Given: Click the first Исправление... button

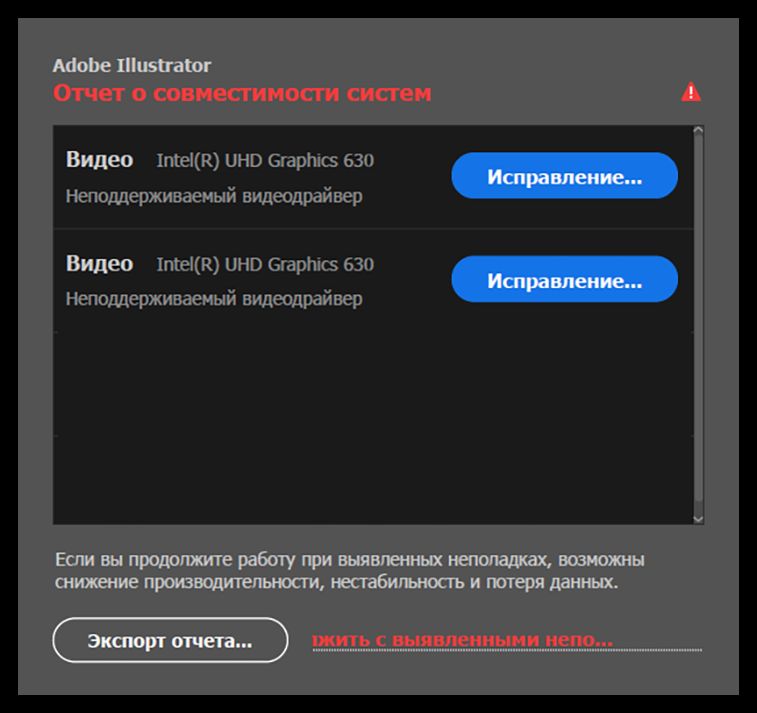Looking at the screenshot, I should tap(564, 176).
